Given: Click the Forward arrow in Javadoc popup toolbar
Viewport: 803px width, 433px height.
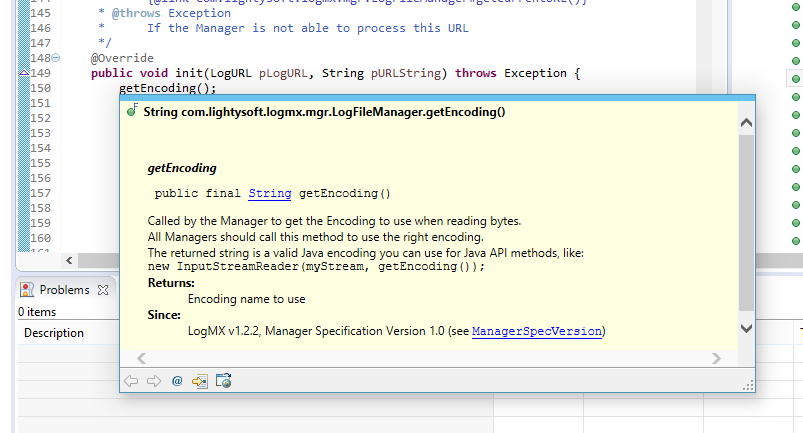Looking at the screenshot, I should pos(154,381).
